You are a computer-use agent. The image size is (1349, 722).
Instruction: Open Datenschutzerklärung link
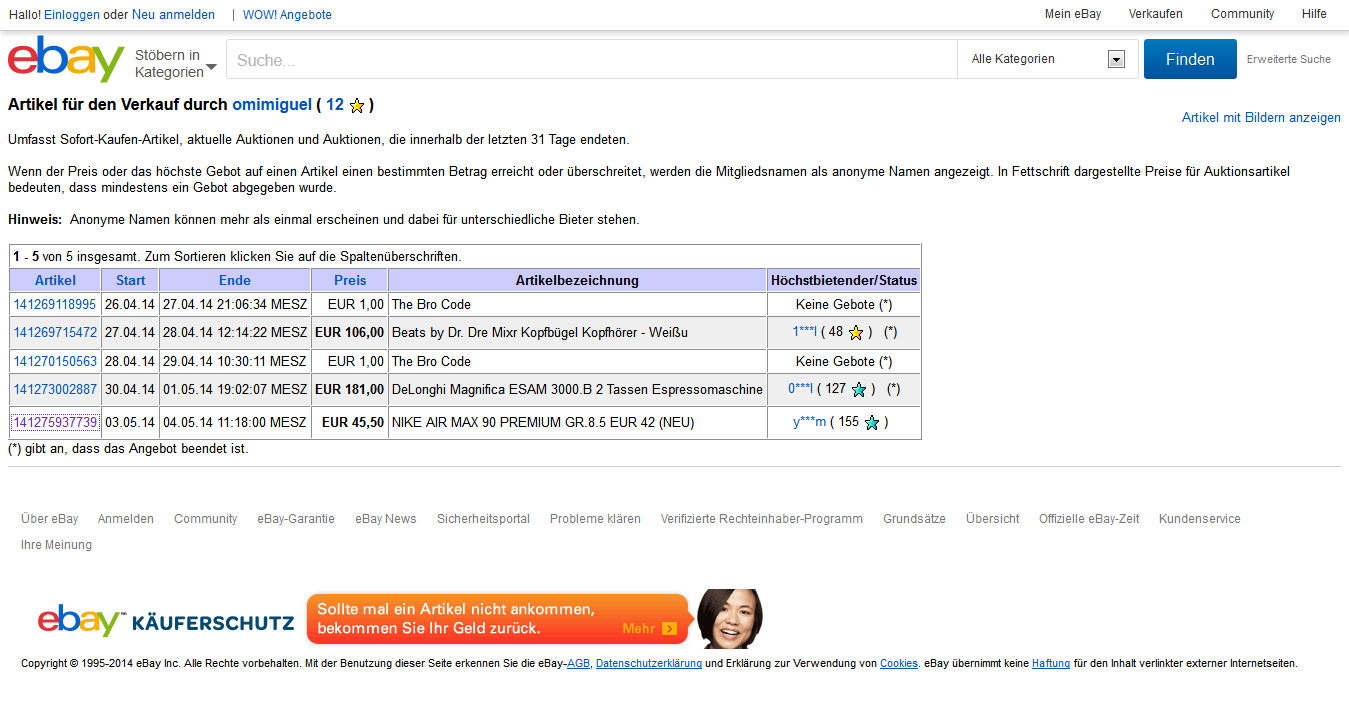tap(649, 663)
